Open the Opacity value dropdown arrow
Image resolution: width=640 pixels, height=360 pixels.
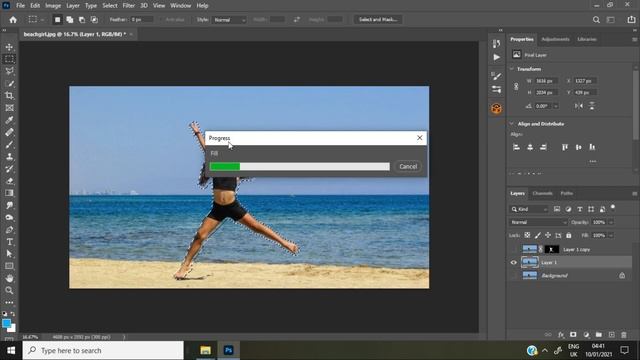click(611, 222)
